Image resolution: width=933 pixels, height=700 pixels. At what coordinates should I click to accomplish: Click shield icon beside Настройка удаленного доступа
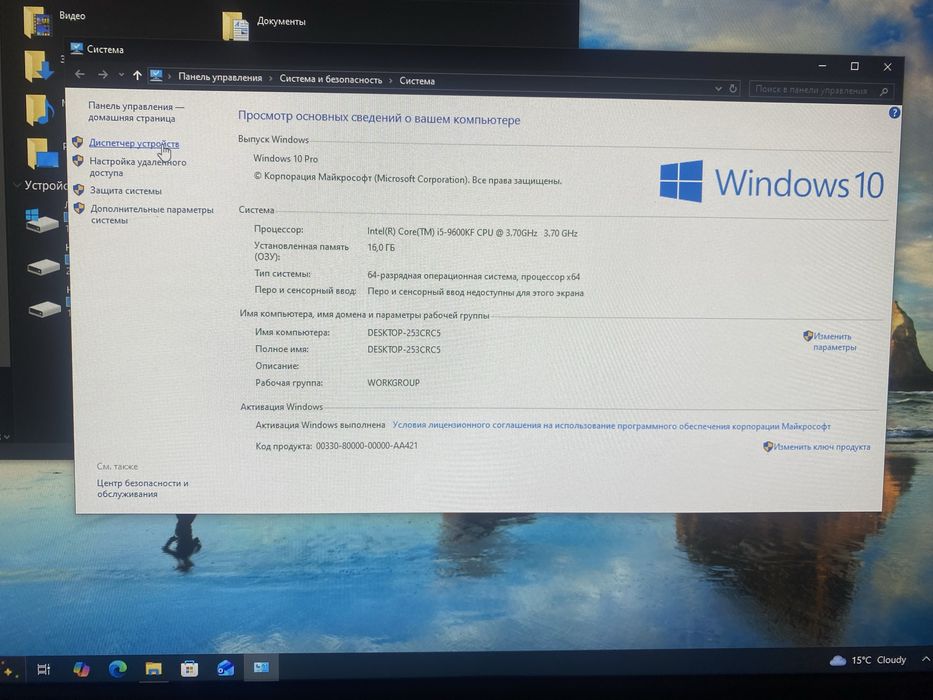[78, 161]
